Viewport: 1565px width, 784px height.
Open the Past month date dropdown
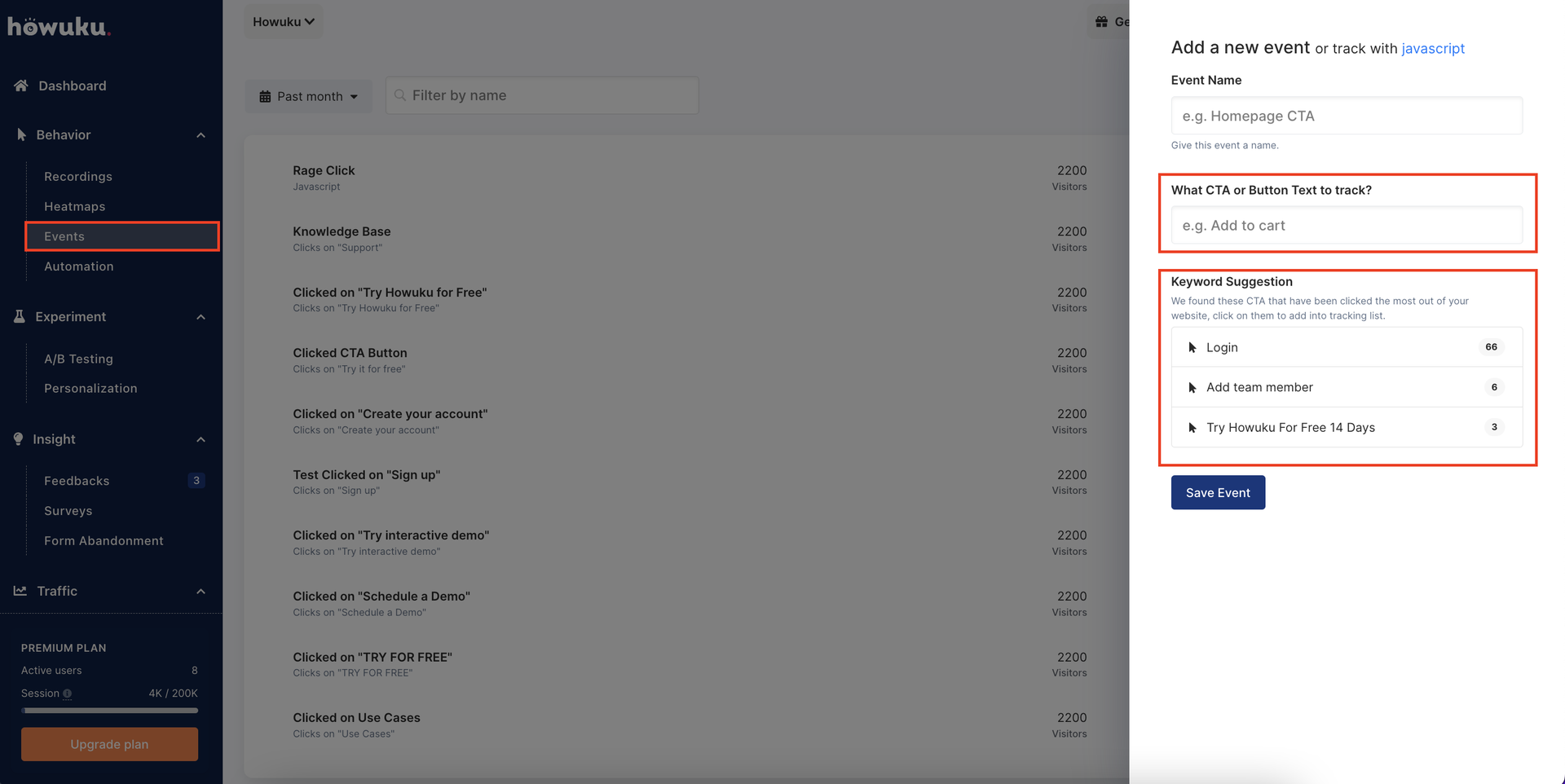click(309, 96)
